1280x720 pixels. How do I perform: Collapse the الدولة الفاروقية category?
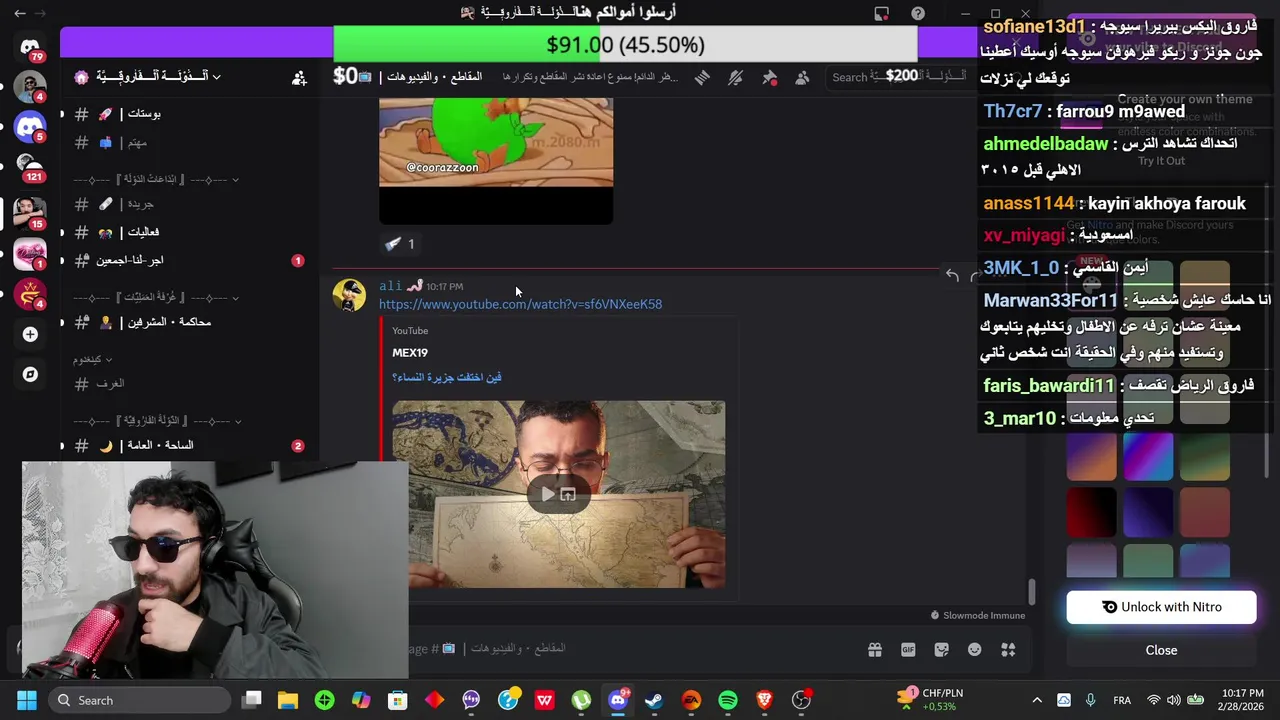click(x=156, y=421)
